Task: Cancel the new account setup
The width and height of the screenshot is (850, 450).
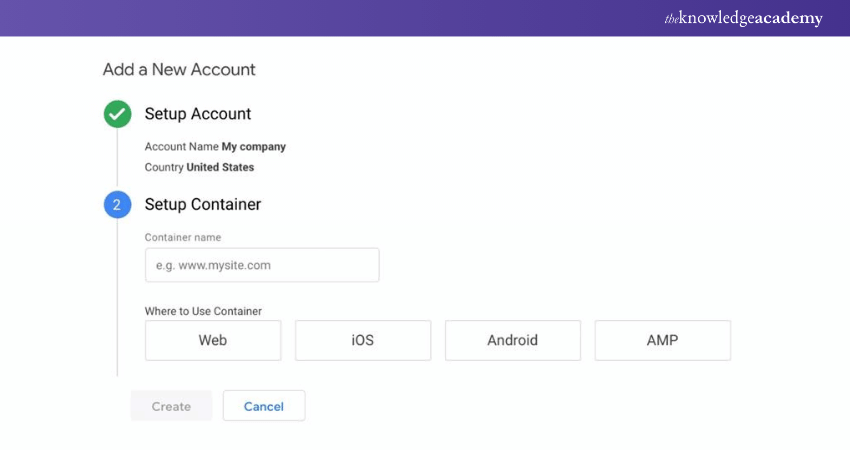Action: point(264,406)
